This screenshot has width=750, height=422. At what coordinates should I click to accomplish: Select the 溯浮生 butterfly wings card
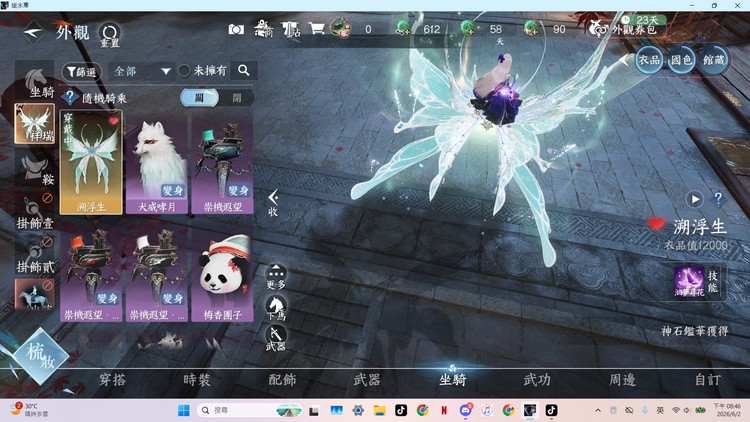(91, 162)
